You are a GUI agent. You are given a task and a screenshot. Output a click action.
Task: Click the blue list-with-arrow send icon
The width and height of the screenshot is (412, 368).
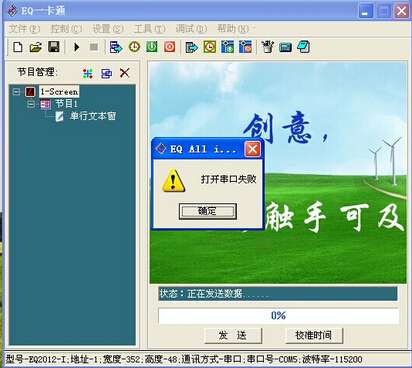[x=116, y=47]
